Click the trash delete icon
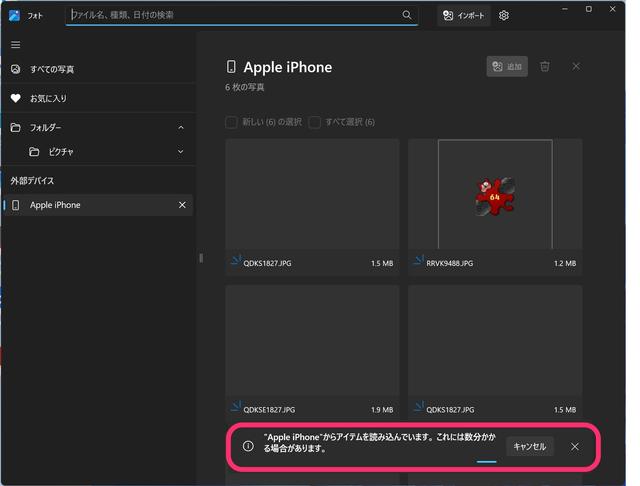This screenshot has width=640, height=486. 545,67
